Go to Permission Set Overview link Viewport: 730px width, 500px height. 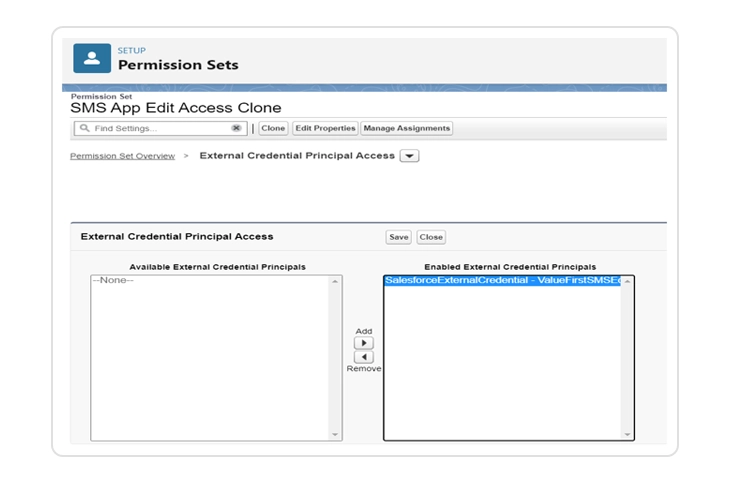point(122,156)
